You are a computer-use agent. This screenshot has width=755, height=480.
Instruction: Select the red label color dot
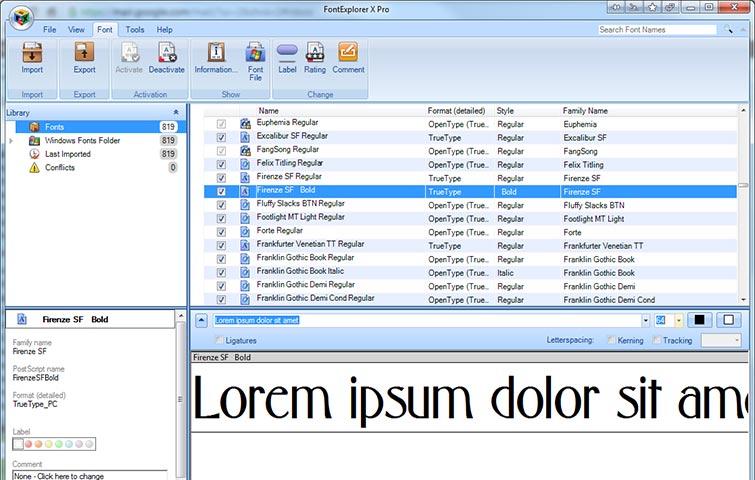pyautogui.click(x=28, y=444)
